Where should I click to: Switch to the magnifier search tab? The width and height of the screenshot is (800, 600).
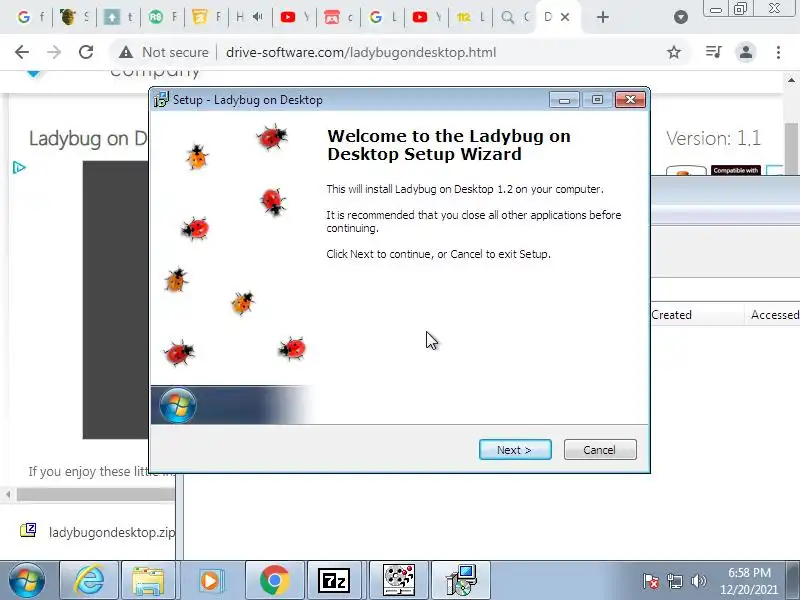514,17
